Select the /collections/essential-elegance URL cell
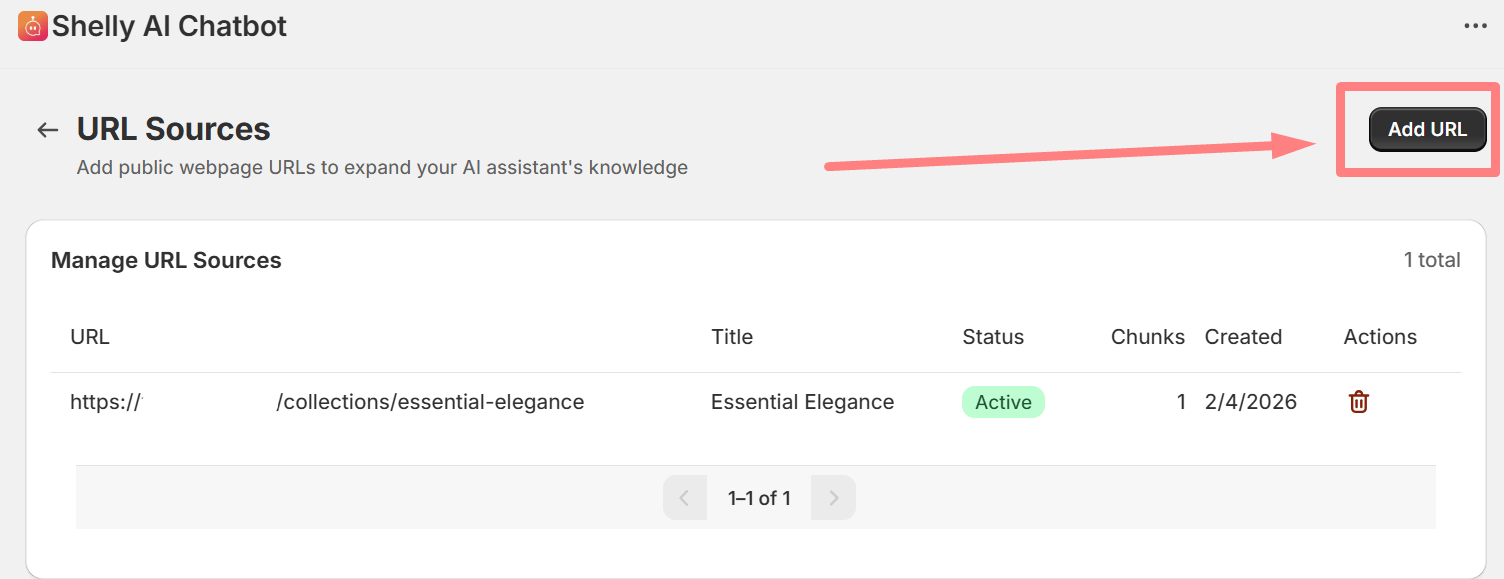Screen dimensions: 1504x579 [x=327, y=402]
